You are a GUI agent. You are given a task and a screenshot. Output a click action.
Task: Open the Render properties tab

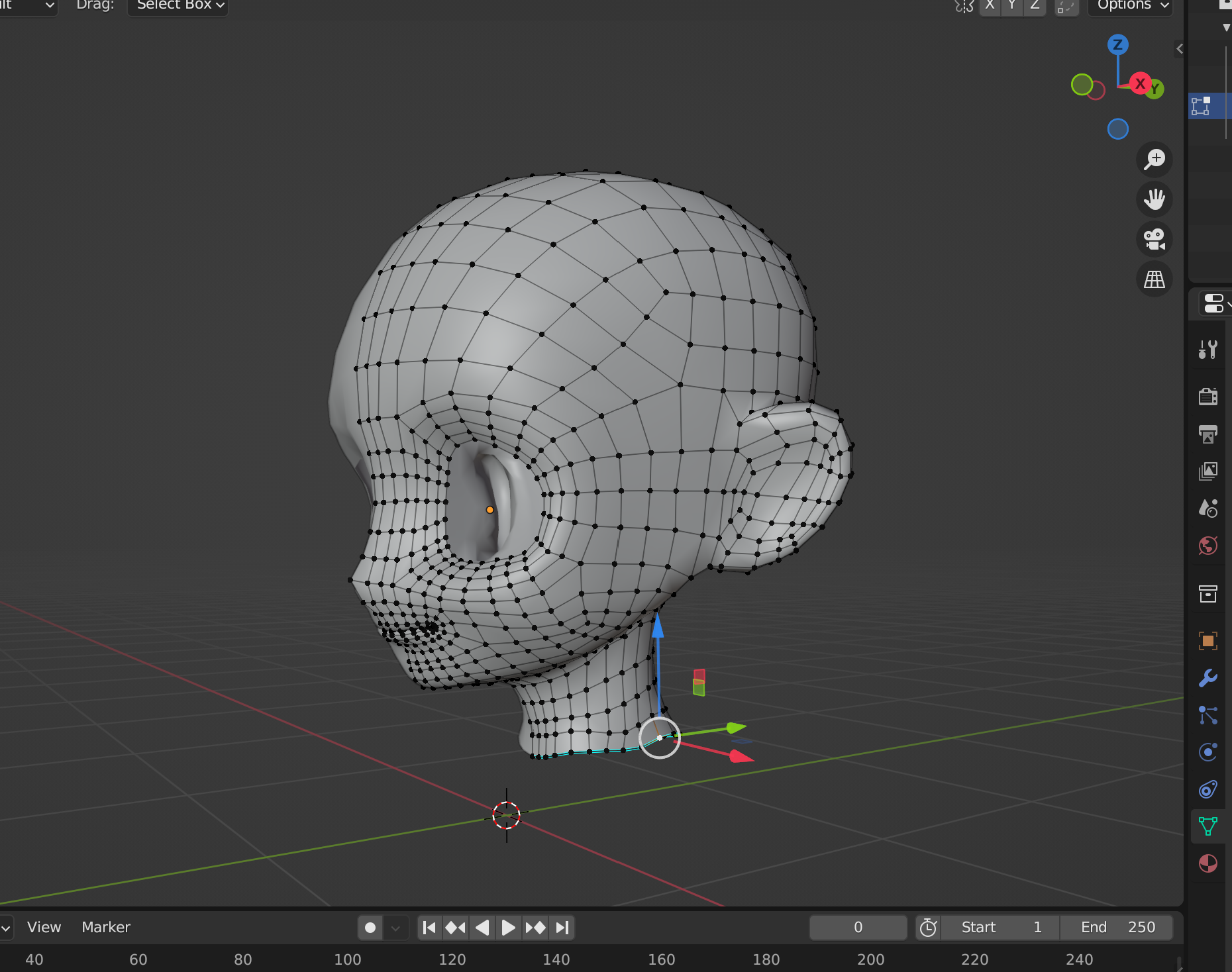1207,397
